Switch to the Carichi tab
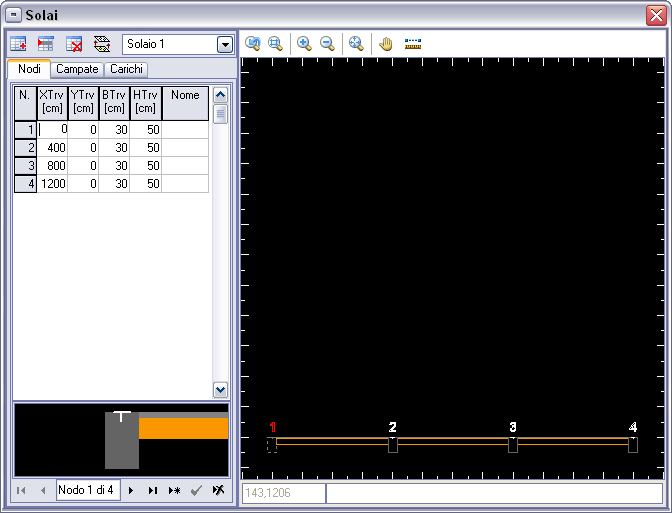Viewport: 672px width, 513px height. click(126, 69)
